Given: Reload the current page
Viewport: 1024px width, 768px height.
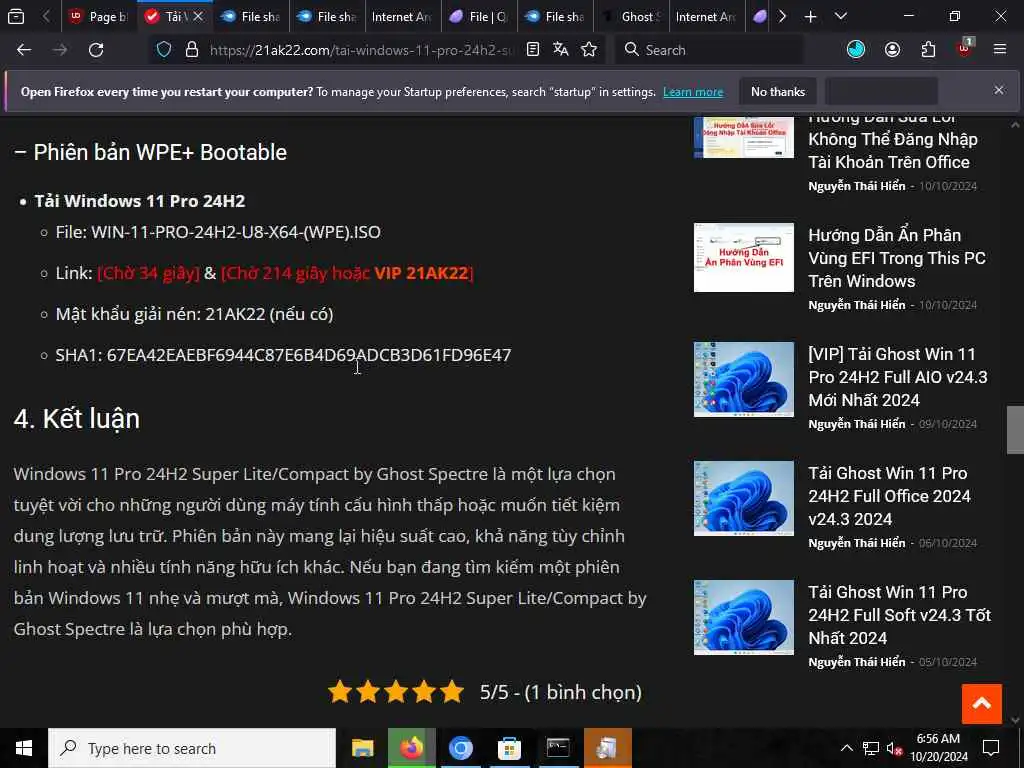Looking at the screenshot, I should [96, 50].
